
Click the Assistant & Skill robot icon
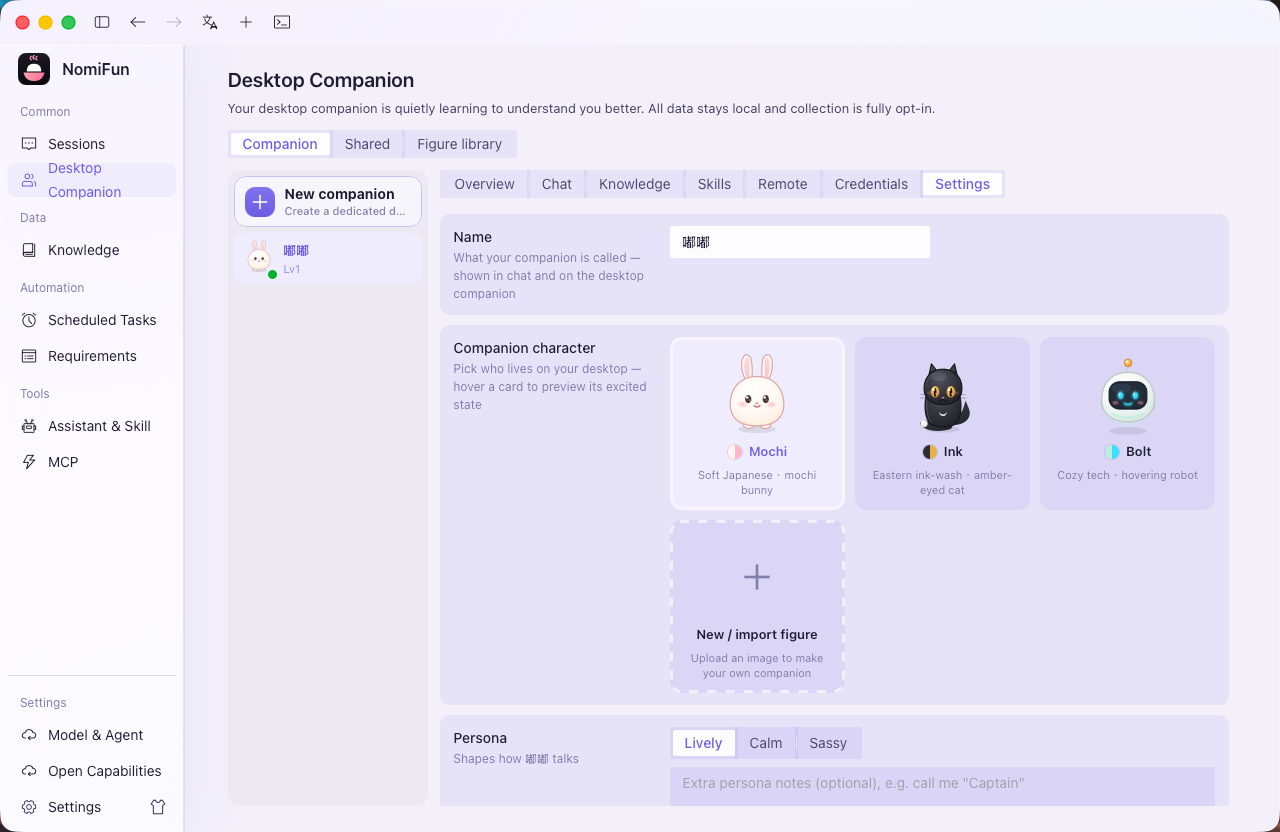pyautogui.click(x=29, y=426)
